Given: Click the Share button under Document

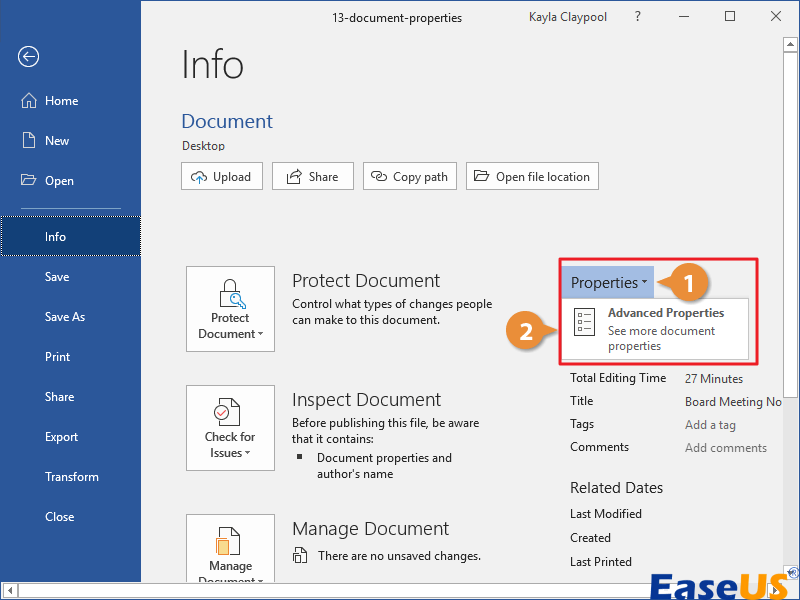Looking at the screenshot, I should [x=312, y=177].
